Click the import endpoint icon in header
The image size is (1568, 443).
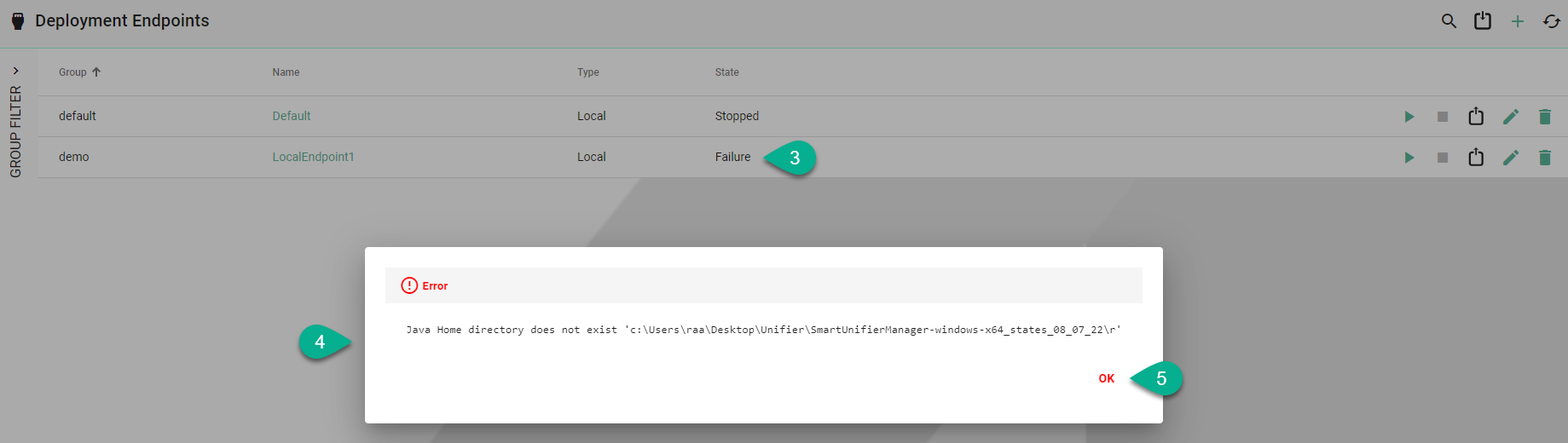point(1483,21)
